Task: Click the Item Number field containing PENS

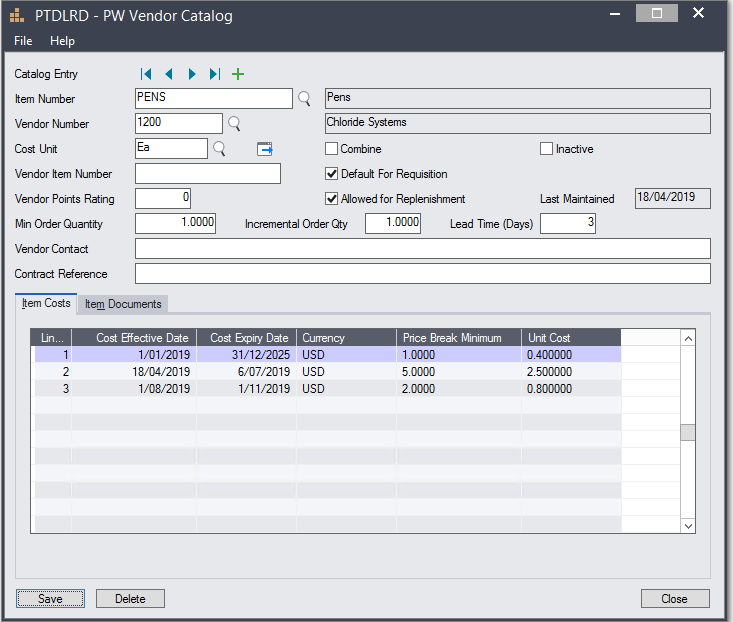Action: click(x=214, y=99)
